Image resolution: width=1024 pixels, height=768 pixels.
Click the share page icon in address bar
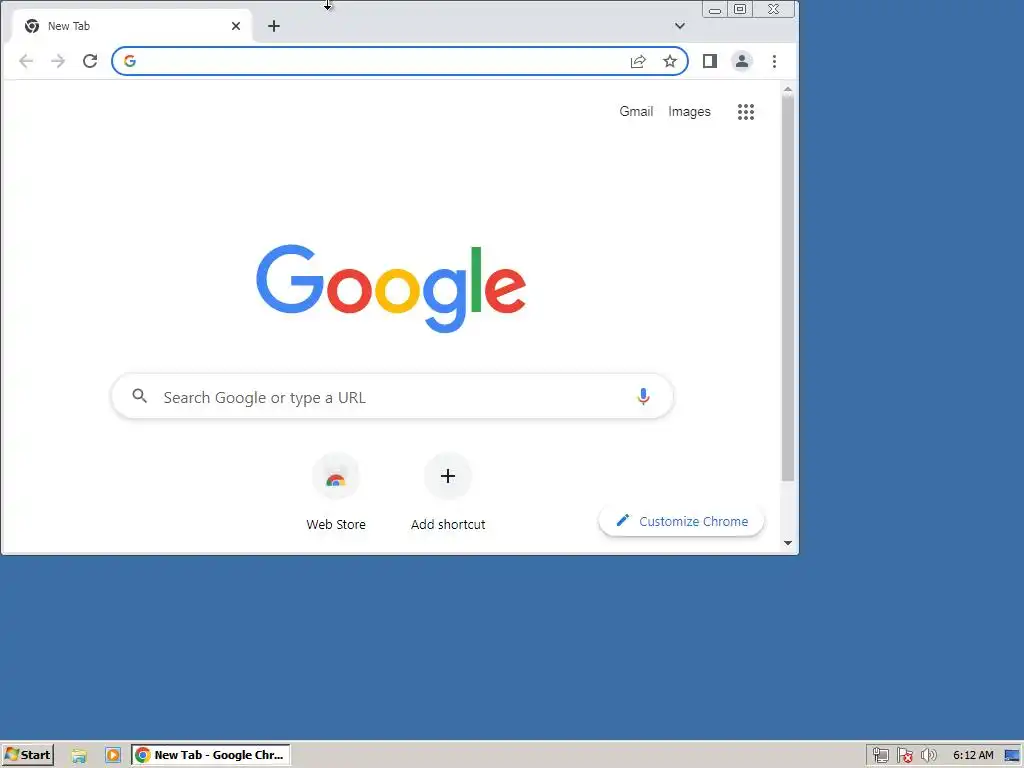(x=638, y=61)
